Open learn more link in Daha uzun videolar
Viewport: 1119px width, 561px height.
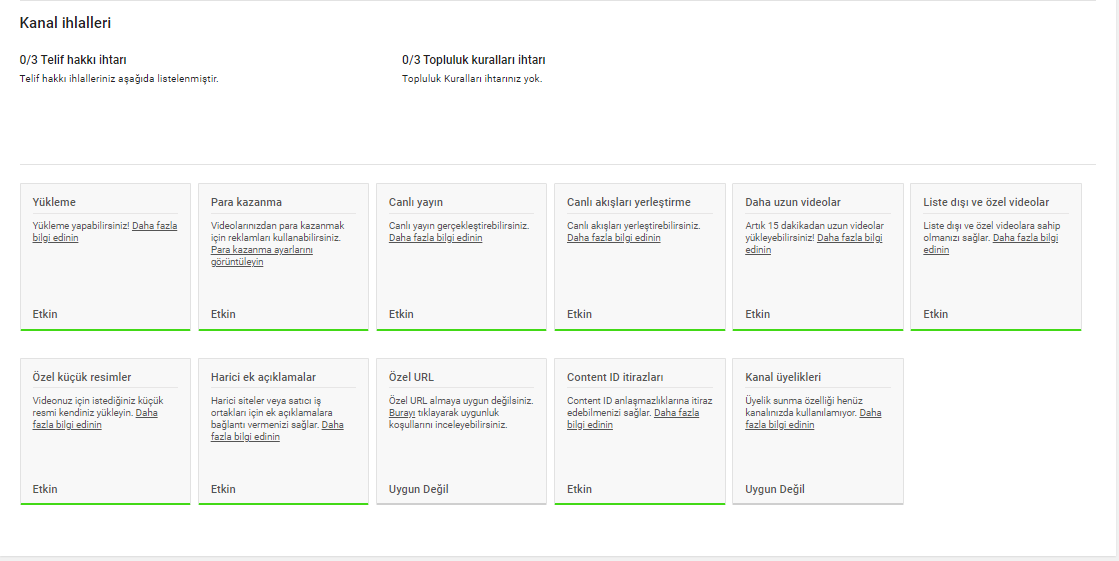849,238
